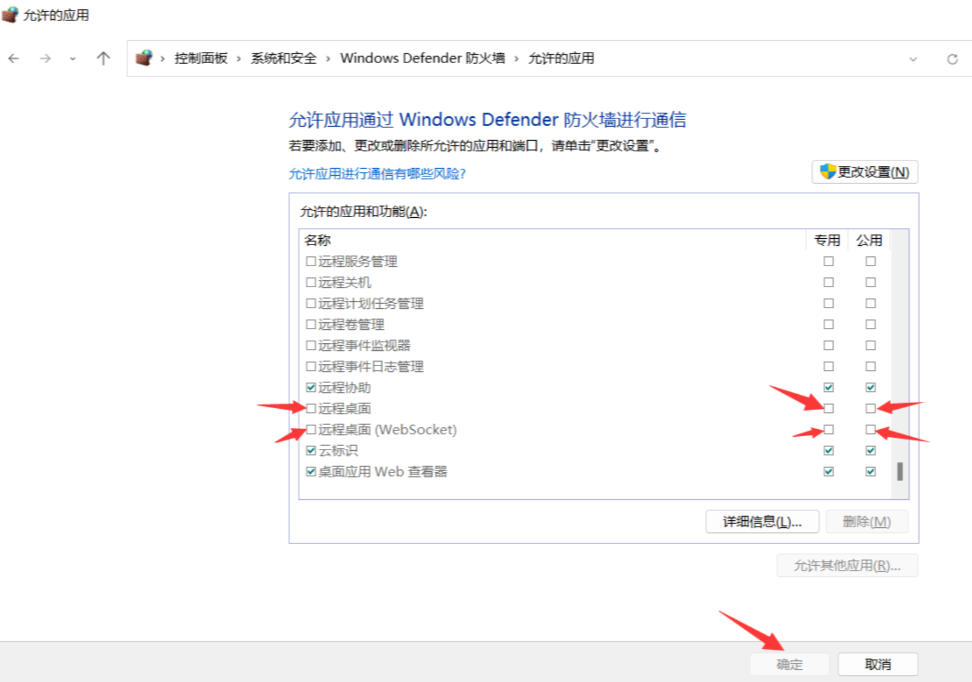Viewport: 972px width, 682px height.
Task: Expand chevron after 控制面板 breadcrumb
Action: (x=238, y=59)
